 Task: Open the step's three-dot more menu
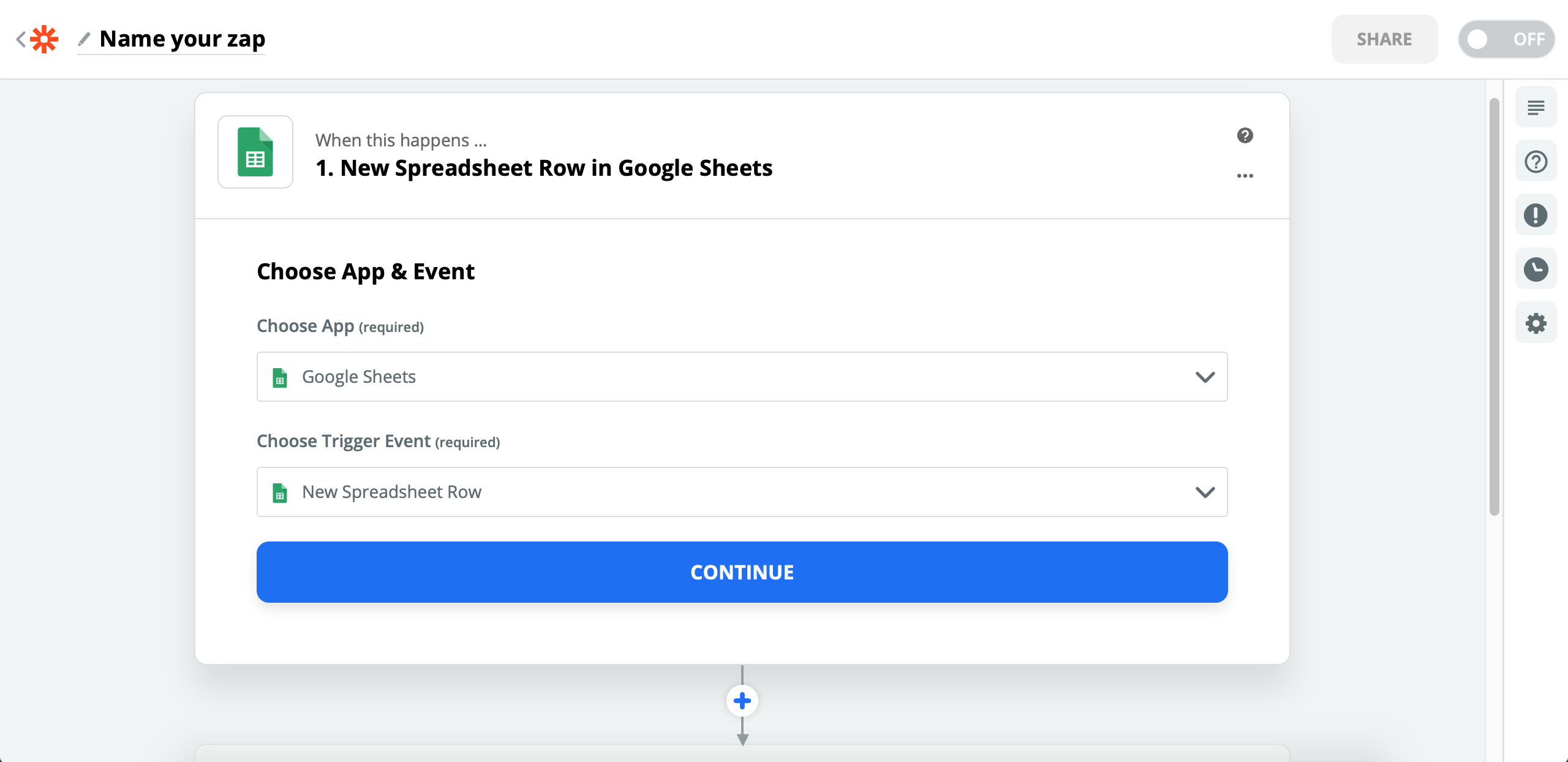(1245, 176)
